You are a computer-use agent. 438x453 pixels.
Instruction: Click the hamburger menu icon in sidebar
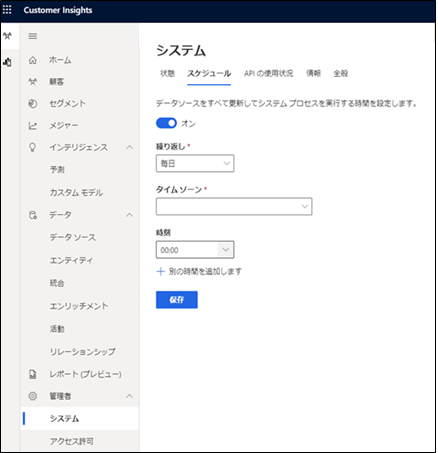pyautogui.click(x=33, y=36)
